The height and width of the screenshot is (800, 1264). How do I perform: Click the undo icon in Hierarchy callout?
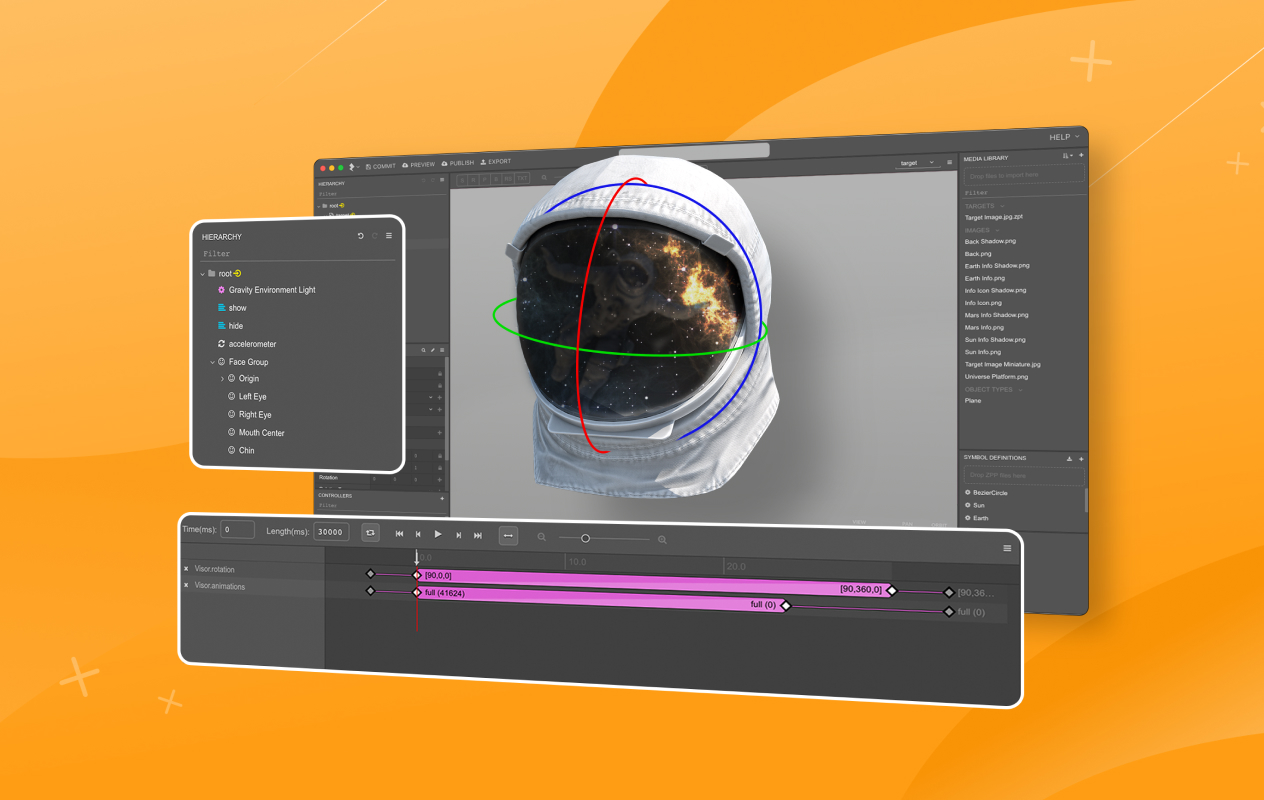pyautogui.click(x=360, y=236)
